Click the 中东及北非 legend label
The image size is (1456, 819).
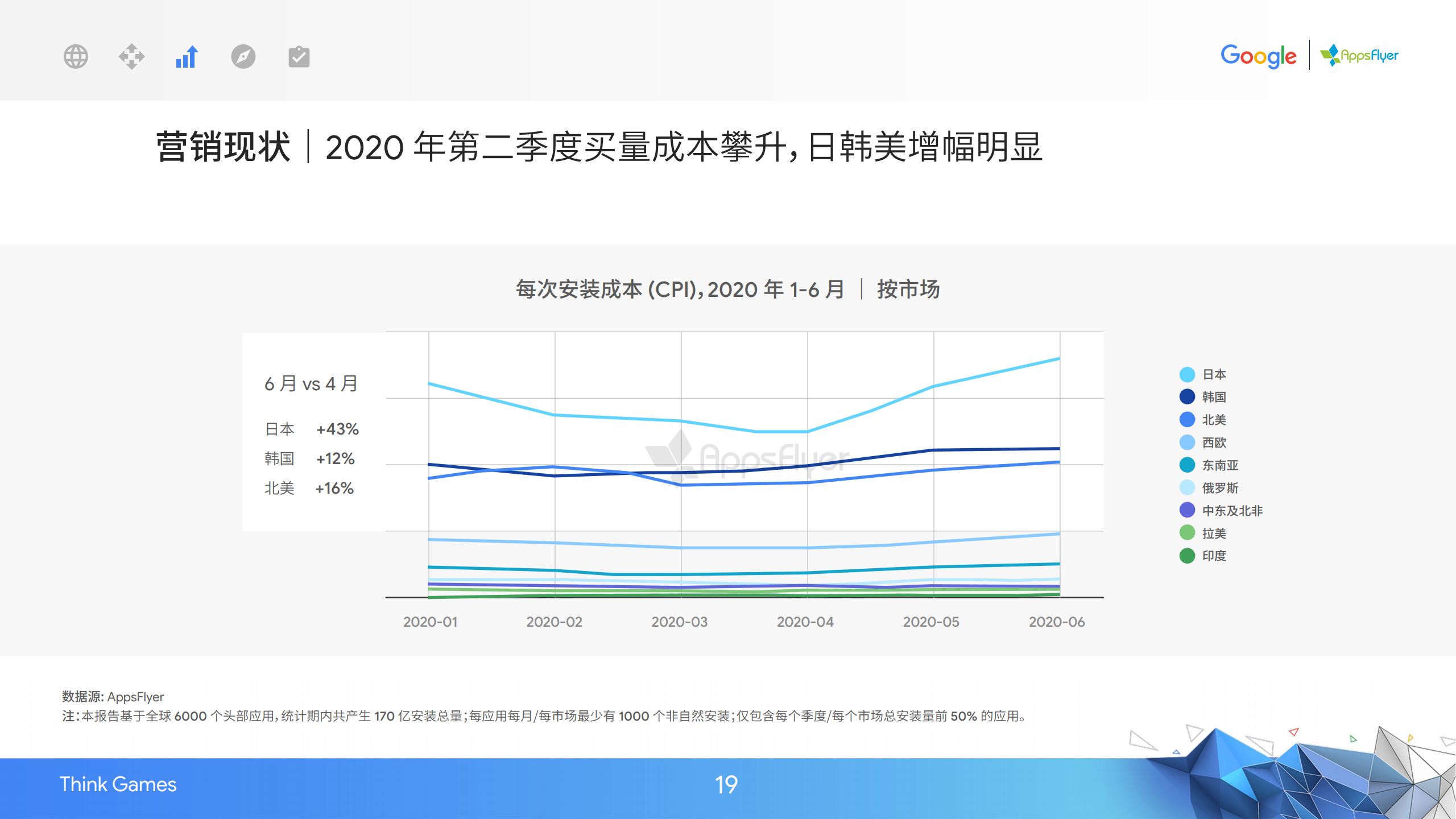1232,511
